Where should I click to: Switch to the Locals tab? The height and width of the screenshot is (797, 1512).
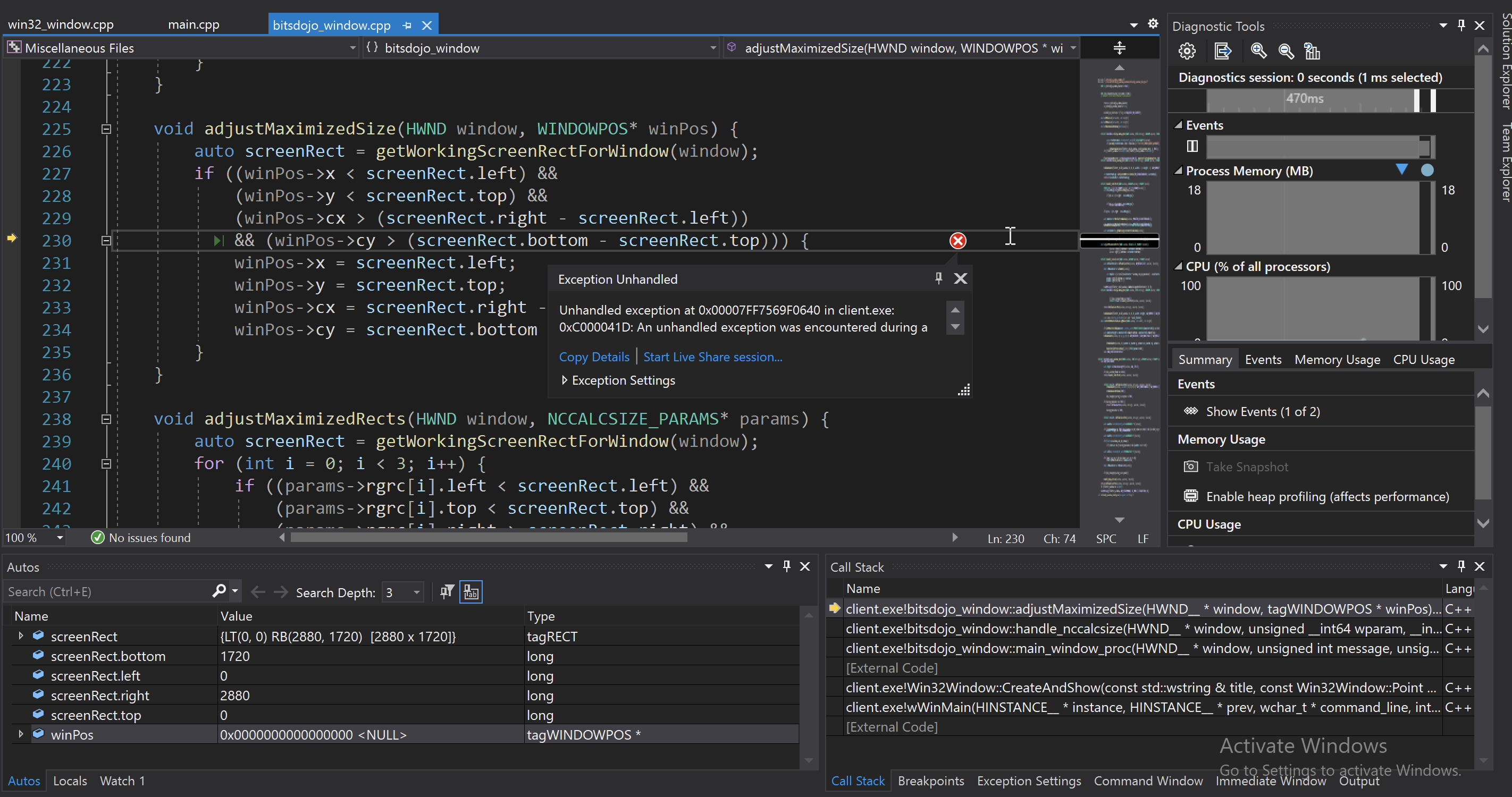pyautogui.click(x=70, y=781)
